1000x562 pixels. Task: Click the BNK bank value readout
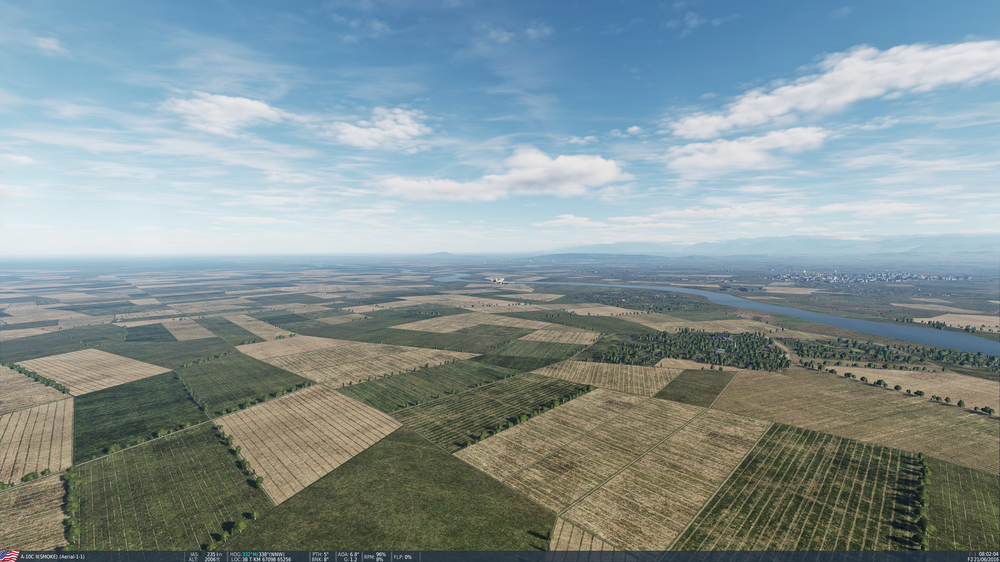tap(321, 559)
